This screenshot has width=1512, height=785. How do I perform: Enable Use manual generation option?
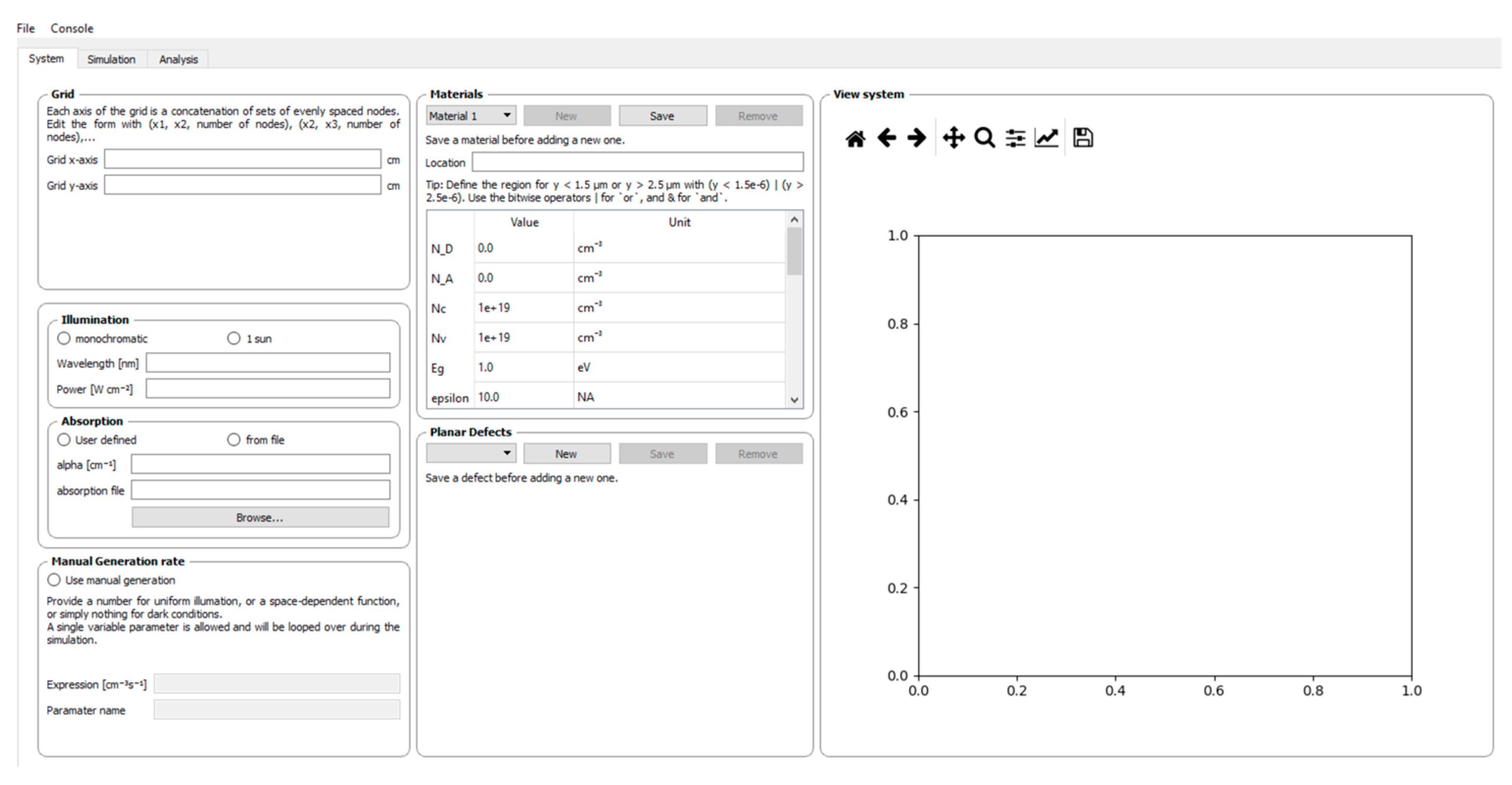tap(54, 579)
